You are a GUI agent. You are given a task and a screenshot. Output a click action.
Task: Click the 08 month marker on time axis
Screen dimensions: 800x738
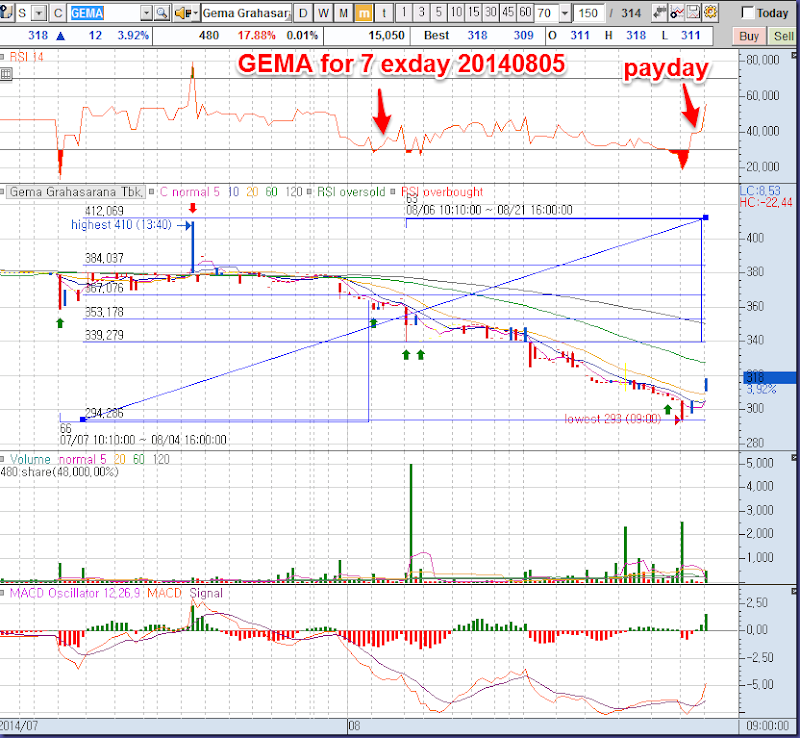(354, 726)
